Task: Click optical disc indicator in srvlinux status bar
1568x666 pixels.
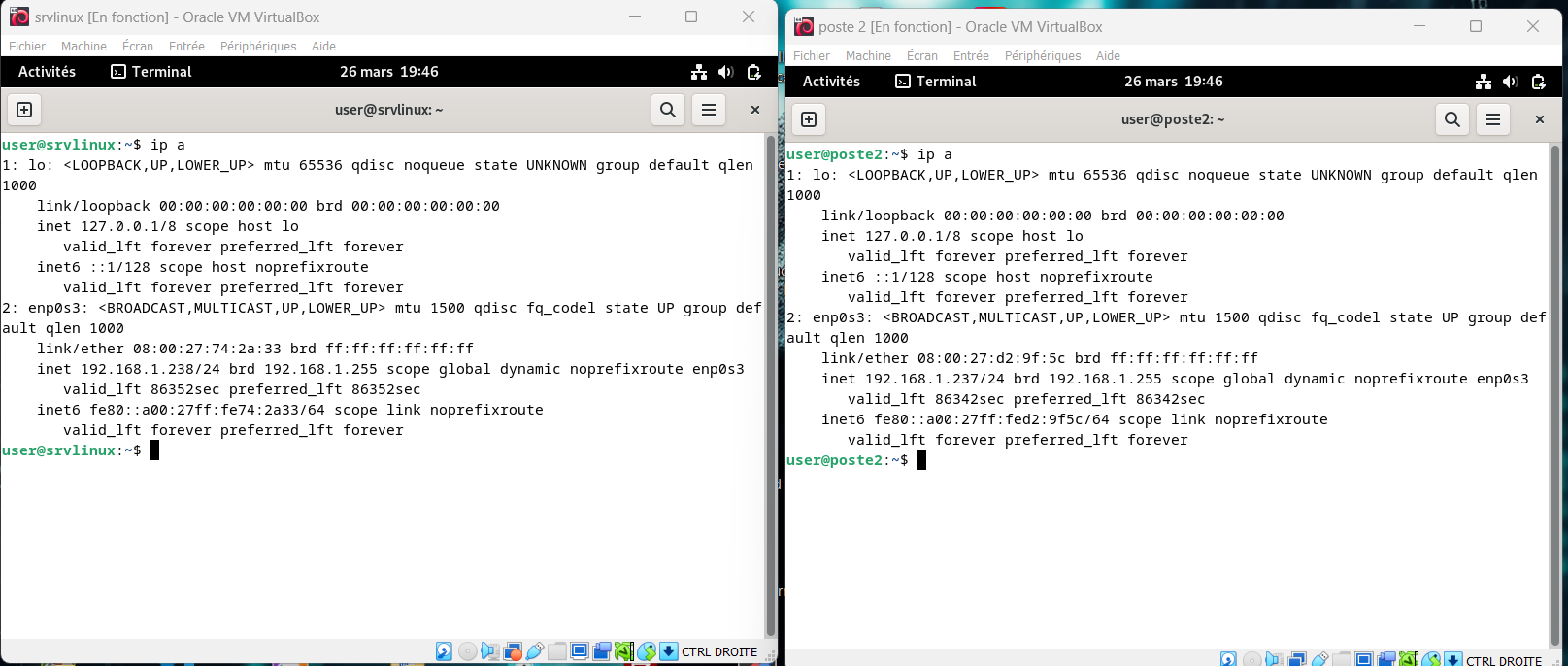Action: pos(467,651)
